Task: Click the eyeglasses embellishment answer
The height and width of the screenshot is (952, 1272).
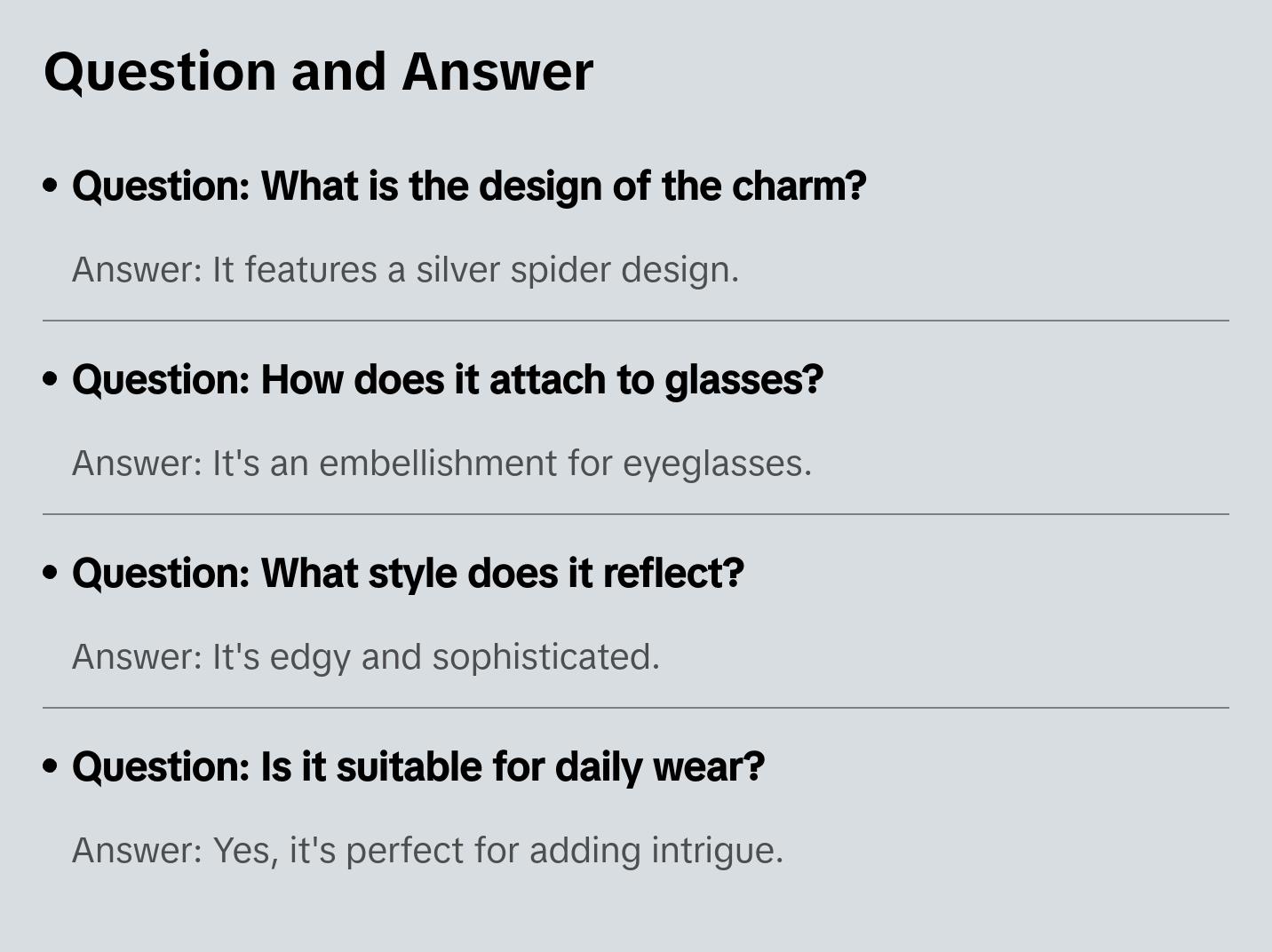Action: click(442, 464)
